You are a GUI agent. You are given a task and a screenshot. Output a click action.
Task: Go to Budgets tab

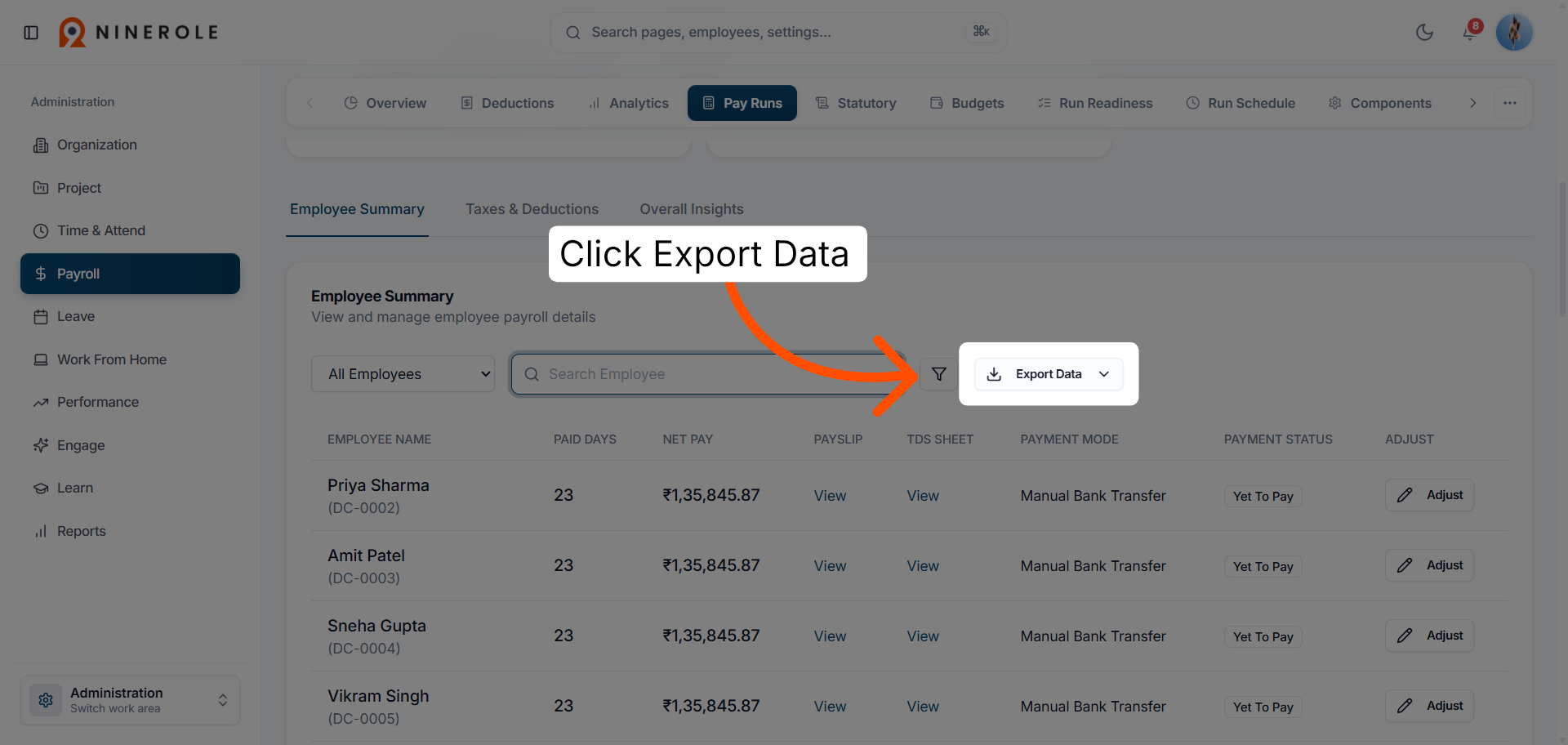(967, 103)
